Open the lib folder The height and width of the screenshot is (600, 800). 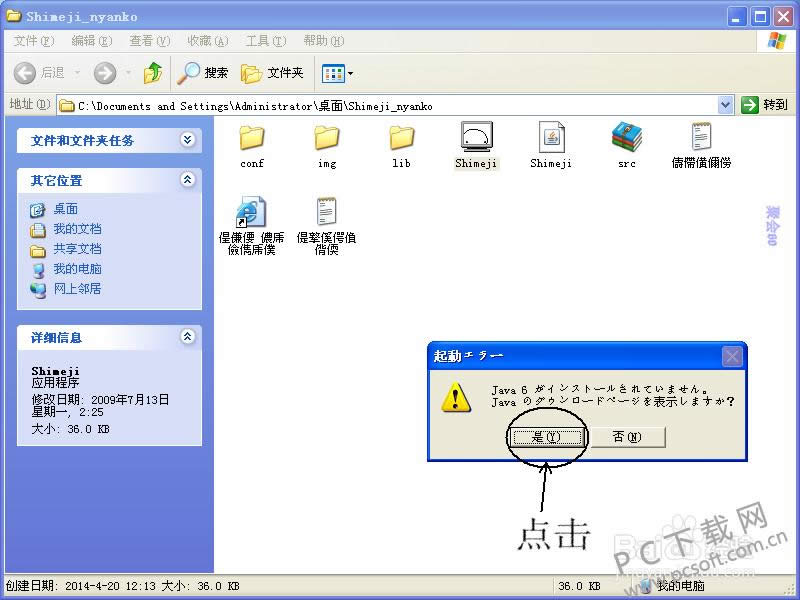point(401,138)
